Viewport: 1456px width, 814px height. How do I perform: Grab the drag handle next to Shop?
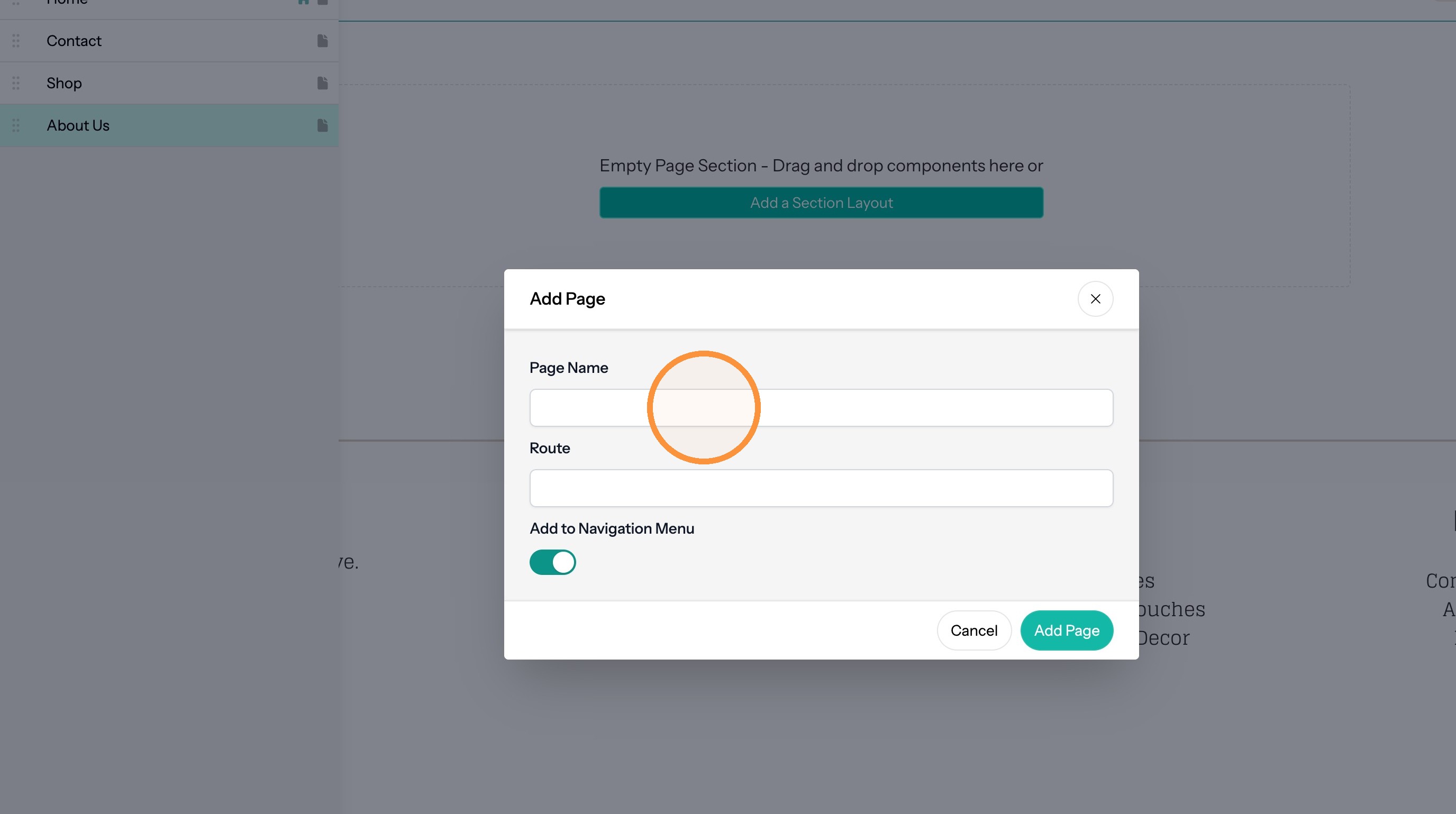pos(16,83)
